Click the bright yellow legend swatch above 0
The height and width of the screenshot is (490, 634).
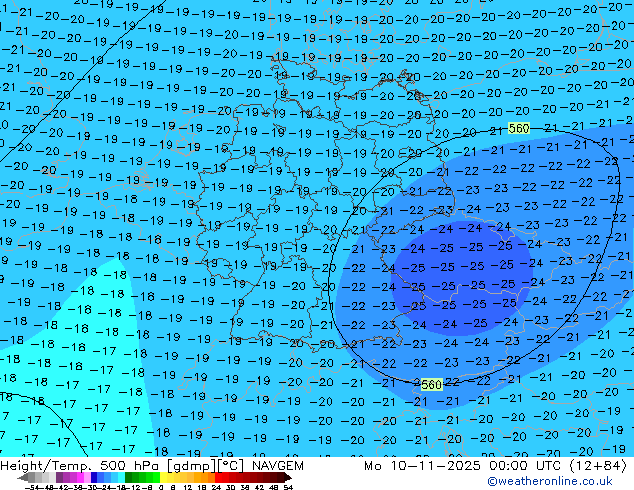click(x=163, y=477)
